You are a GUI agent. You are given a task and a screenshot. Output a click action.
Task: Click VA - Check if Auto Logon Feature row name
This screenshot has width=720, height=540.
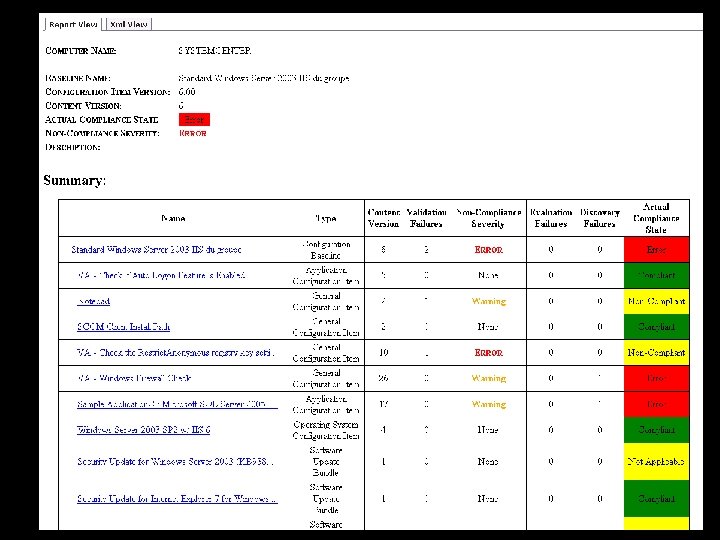coord(161,275)
